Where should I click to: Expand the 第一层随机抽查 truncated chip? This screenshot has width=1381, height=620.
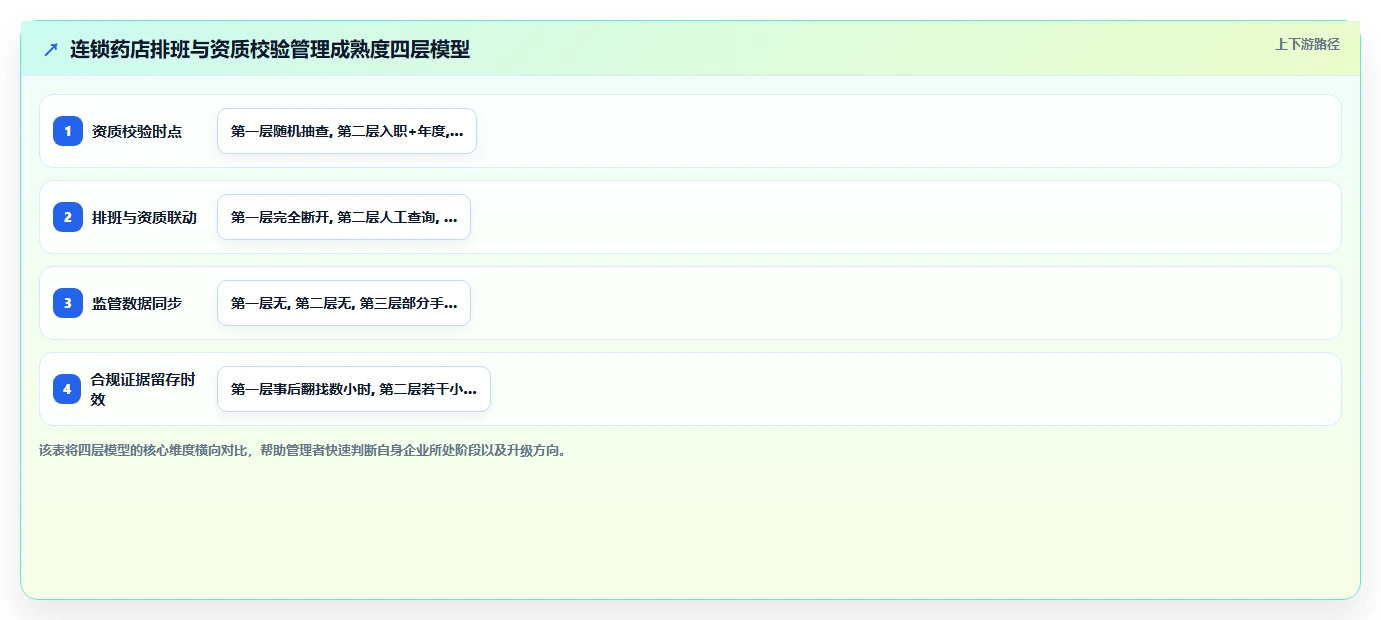point(347,131)
